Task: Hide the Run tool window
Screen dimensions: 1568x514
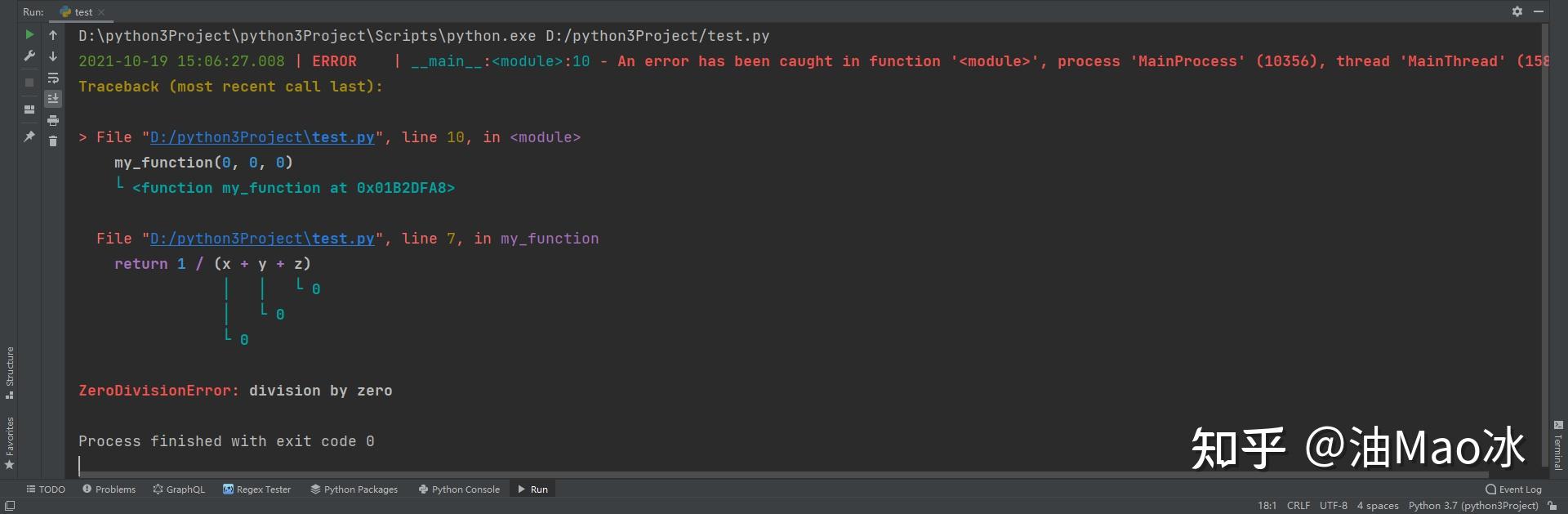Action: 1538,11
